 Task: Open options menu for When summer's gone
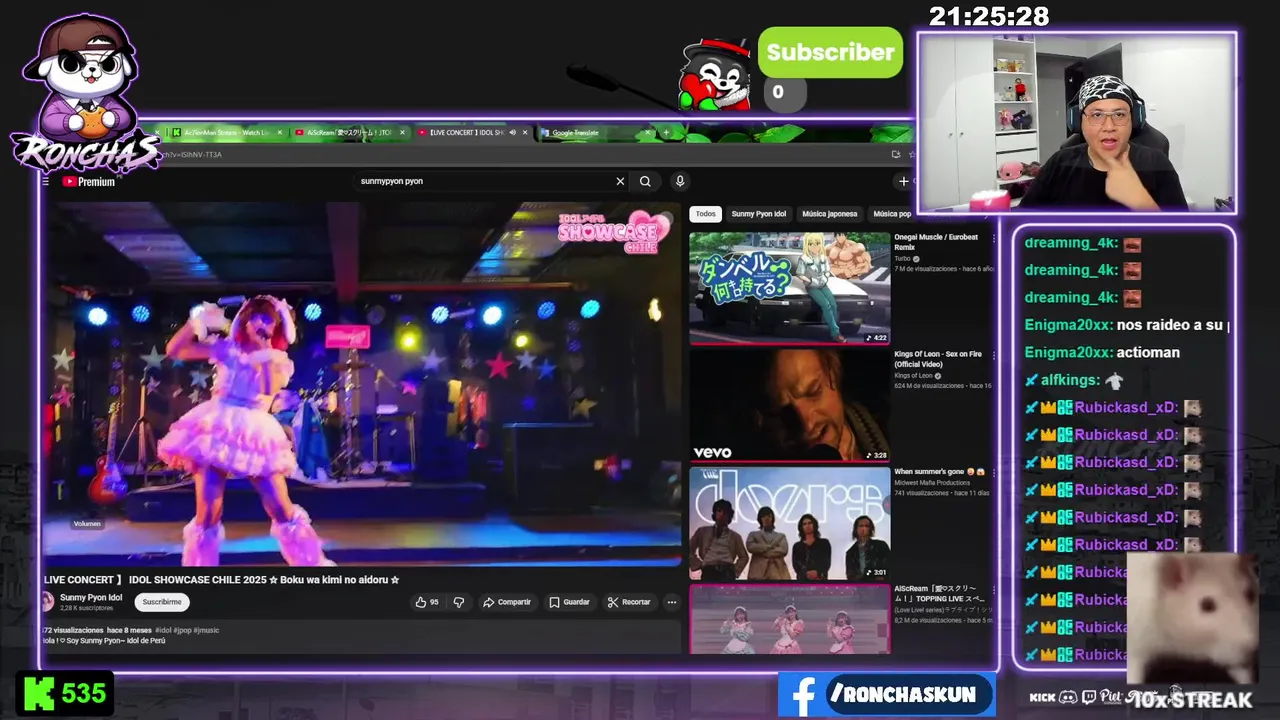993,473
